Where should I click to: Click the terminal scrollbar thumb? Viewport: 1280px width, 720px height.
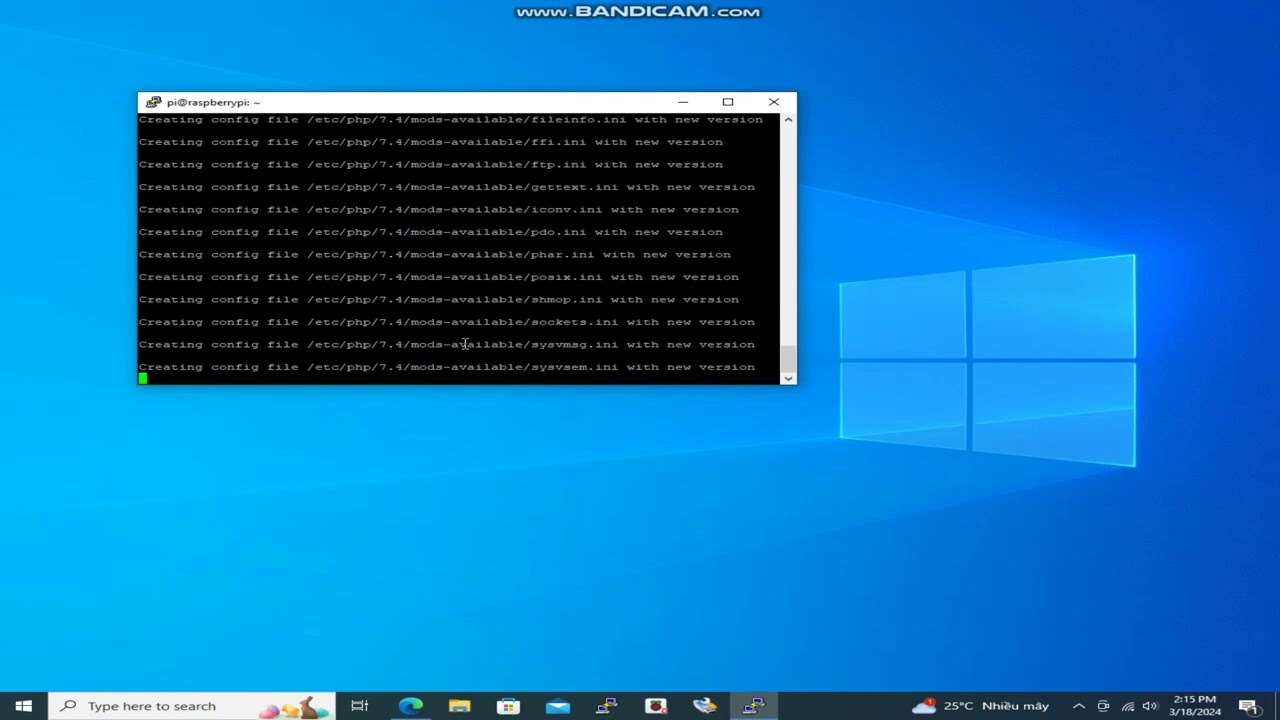[x=788, y=357]
